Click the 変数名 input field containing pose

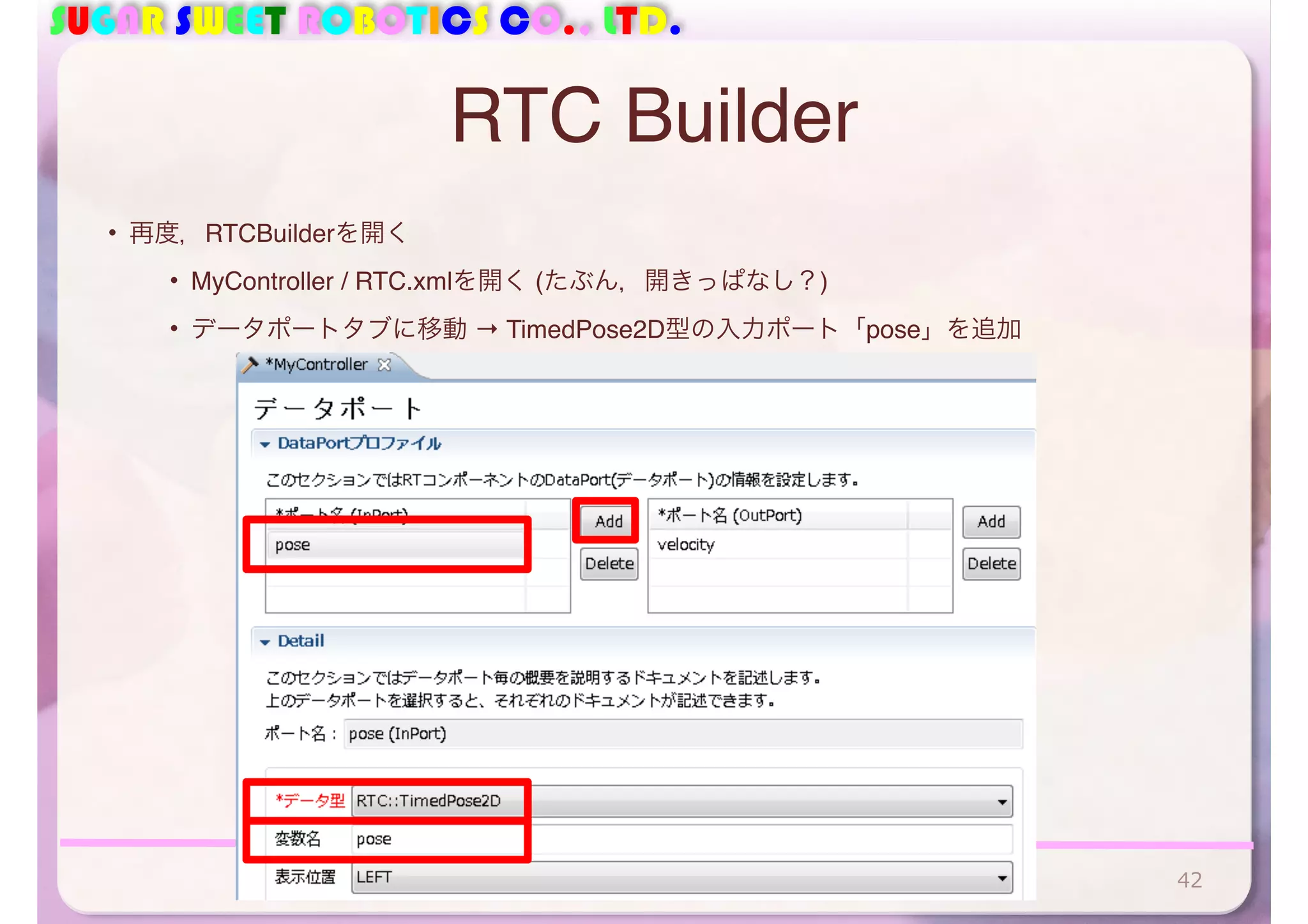tap(681, 839)
